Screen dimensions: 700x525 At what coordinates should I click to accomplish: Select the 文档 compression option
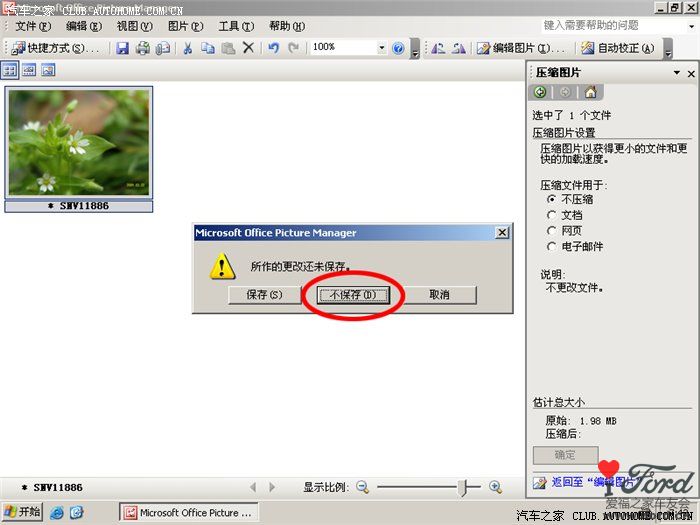[x=552, y=215]
